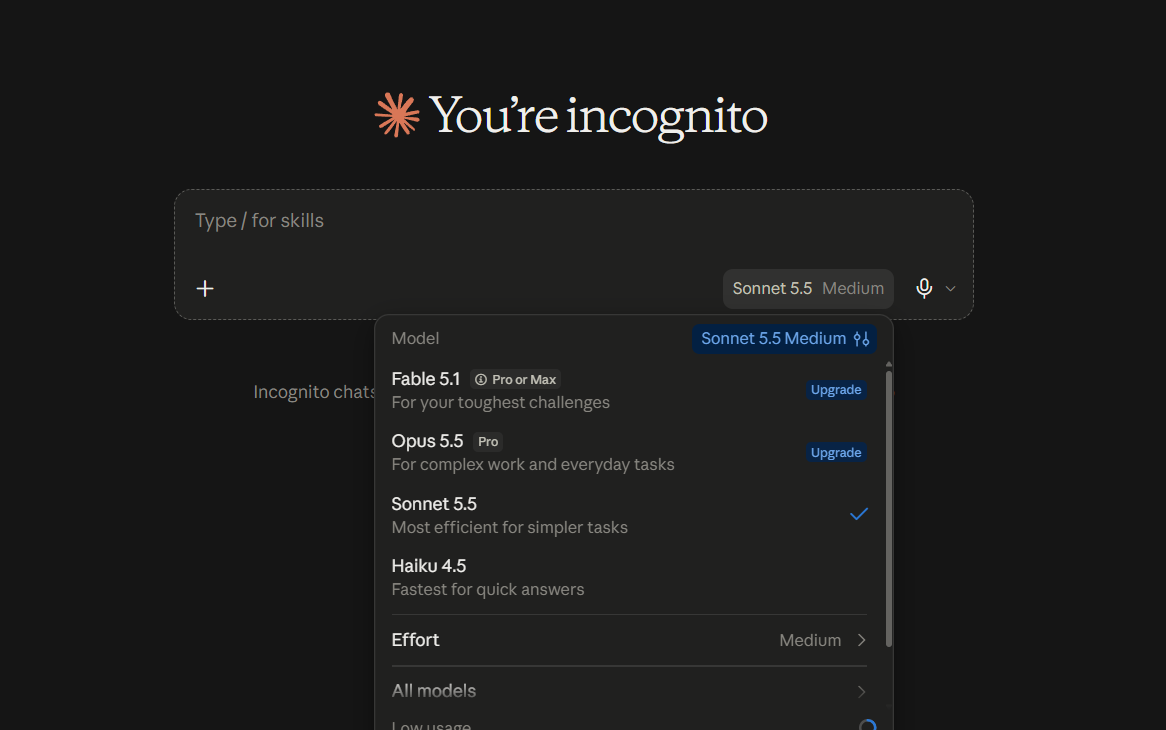The height and width of the screenshot is (730, 1166).
Task: Click the Type / for skills input field
Action: tap(573, 221)
